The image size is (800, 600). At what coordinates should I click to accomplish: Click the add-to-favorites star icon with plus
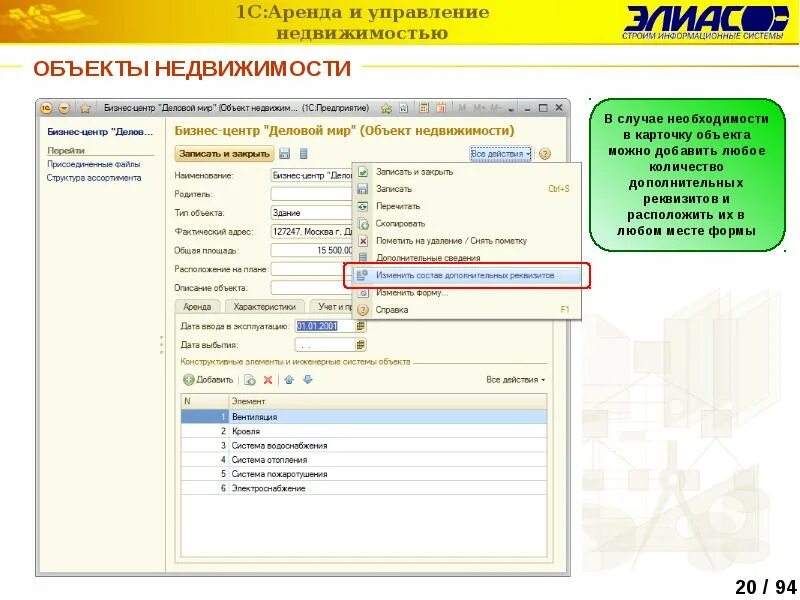tap(386, 108)
